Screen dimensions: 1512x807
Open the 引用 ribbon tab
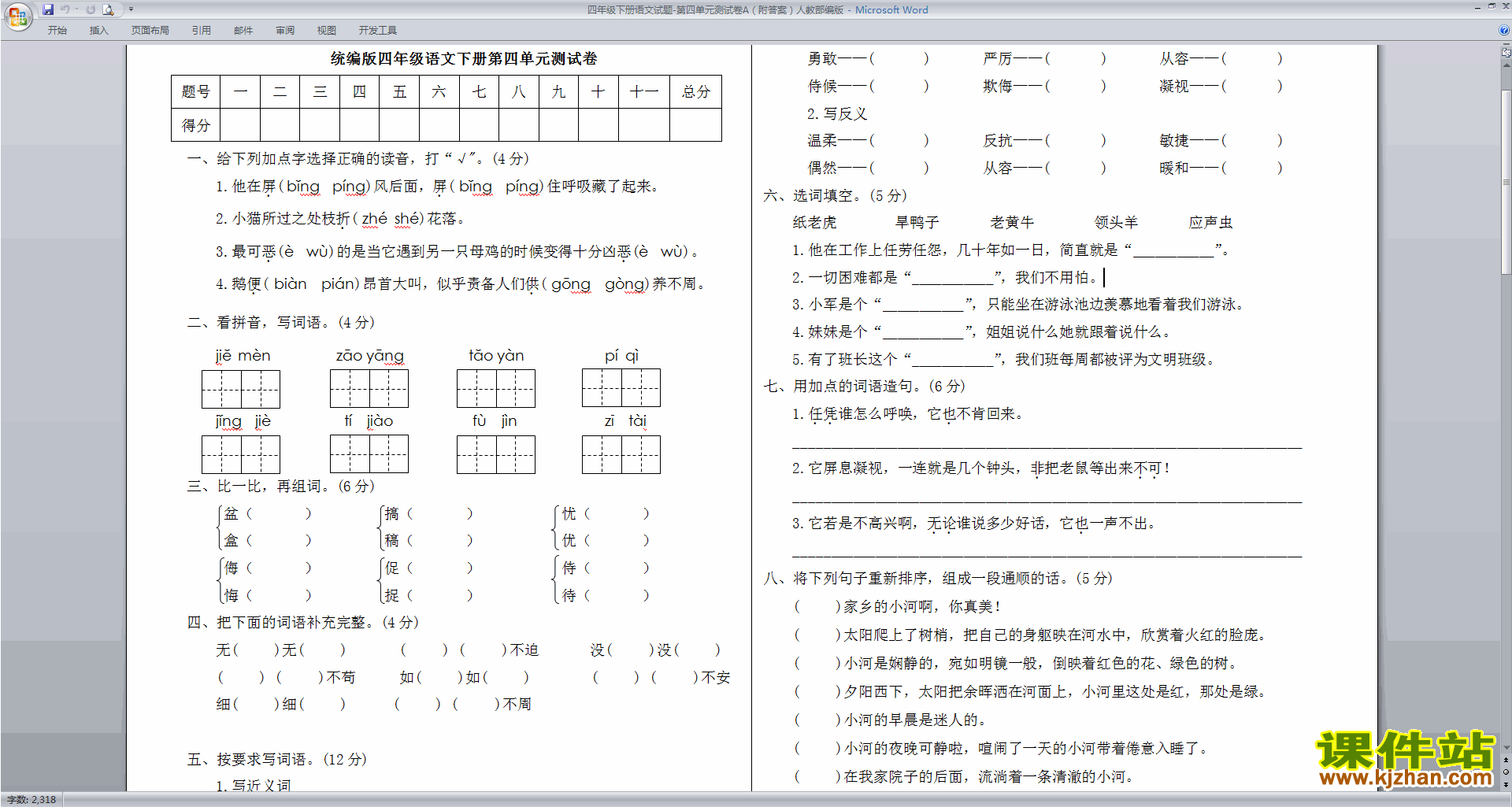(201, 31)
